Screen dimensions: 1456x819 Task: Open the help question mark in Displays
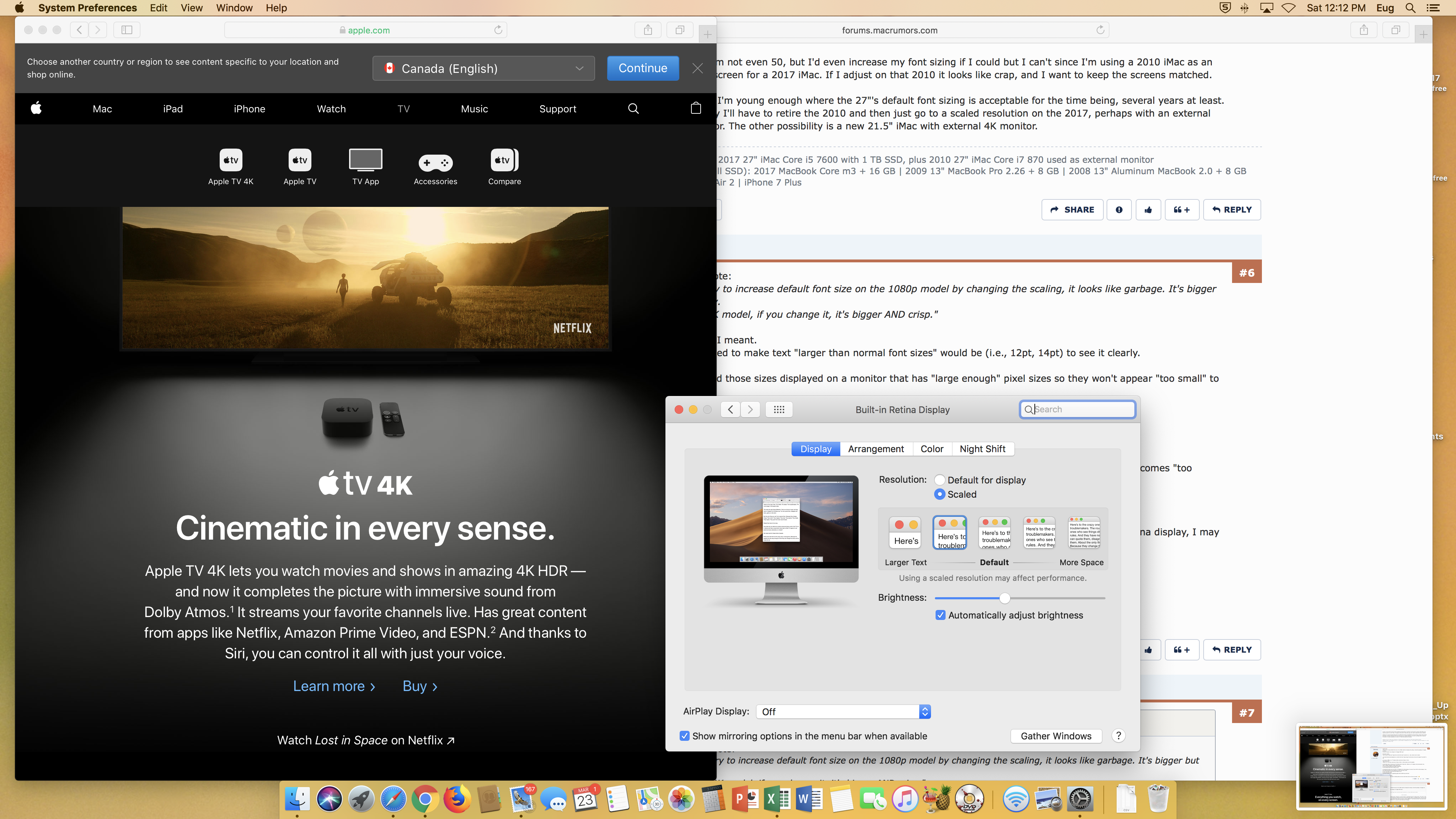tap(1118, 735)
